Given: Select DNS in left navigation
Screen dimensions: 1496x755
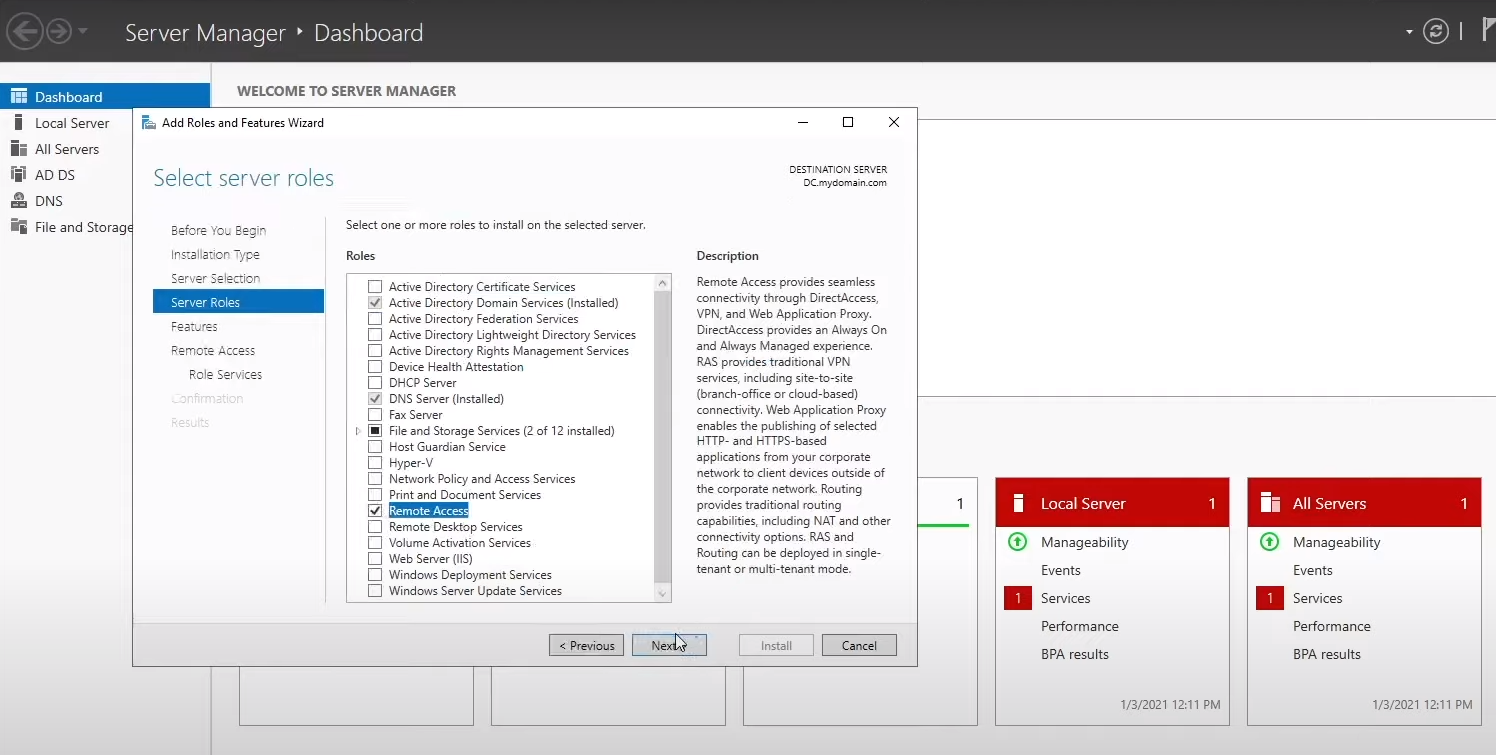Looking at the screenshot, I should tap(49, 201).
